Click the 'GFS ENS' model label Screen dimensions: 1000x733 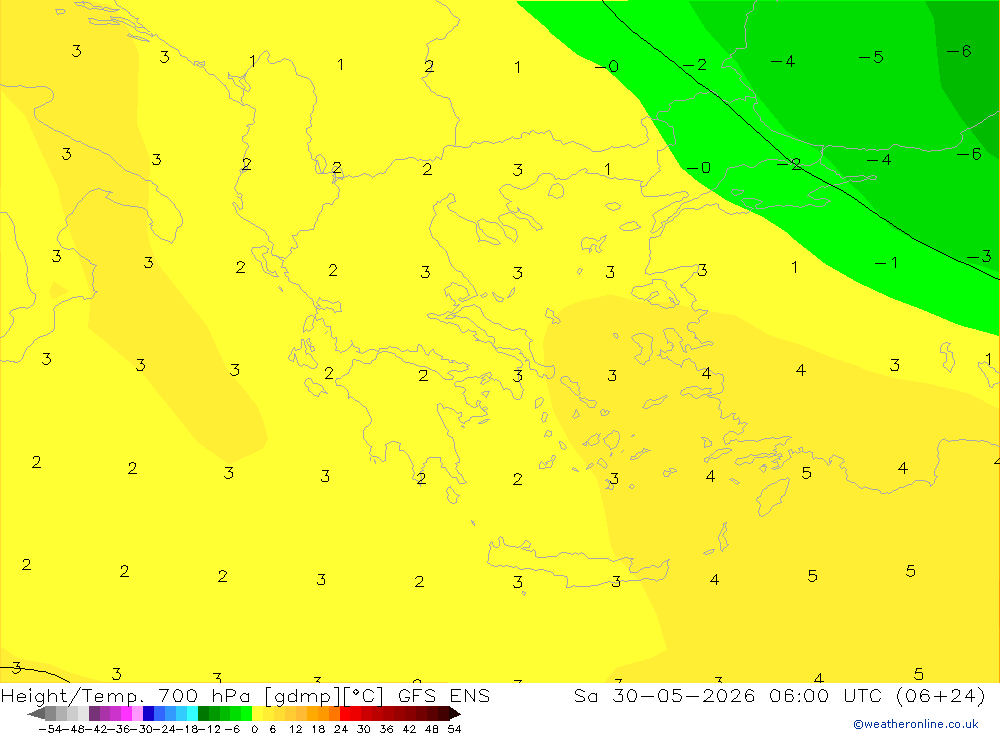[x=444, y=695]
